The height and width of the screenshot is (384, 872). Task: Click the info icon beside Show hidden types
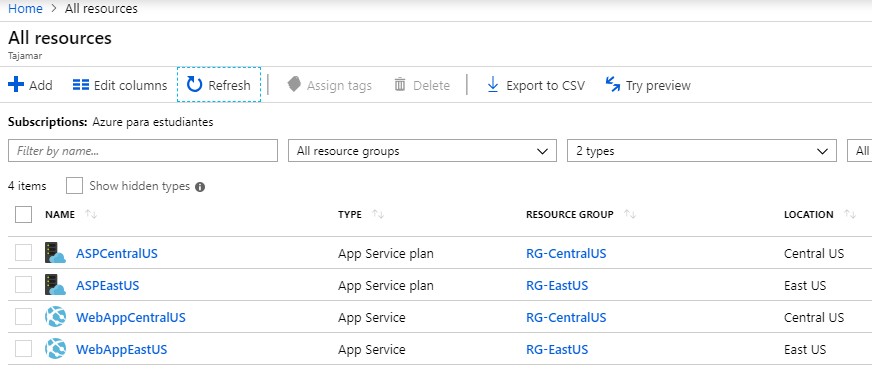tap(200, 187)
